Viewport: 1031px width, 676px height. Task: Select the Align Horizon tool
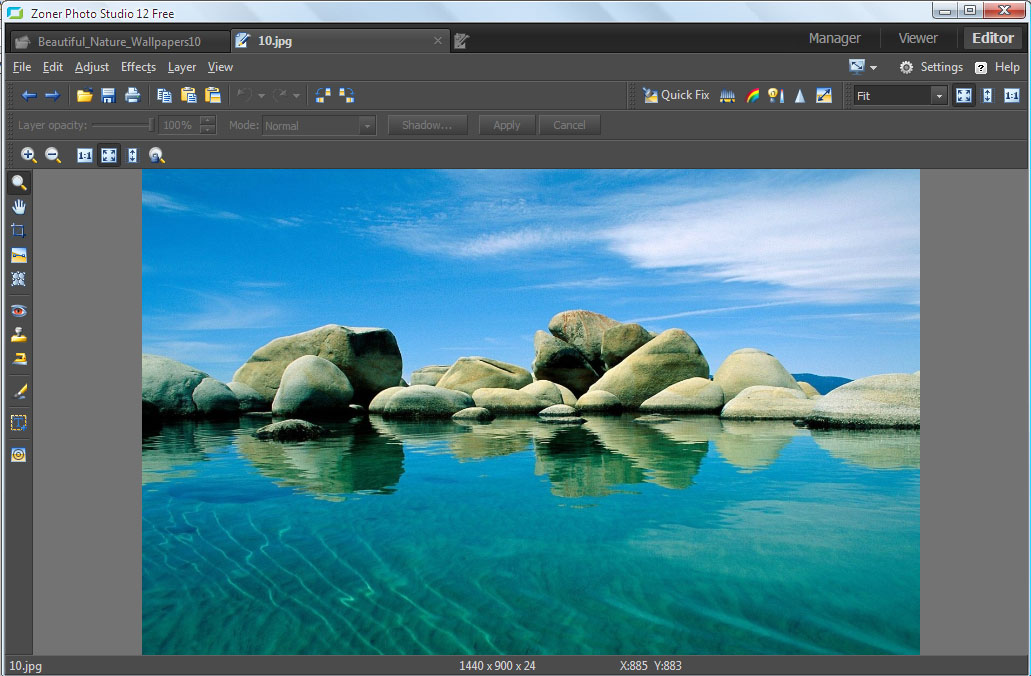pyautogui.click(x=18, y=255)
